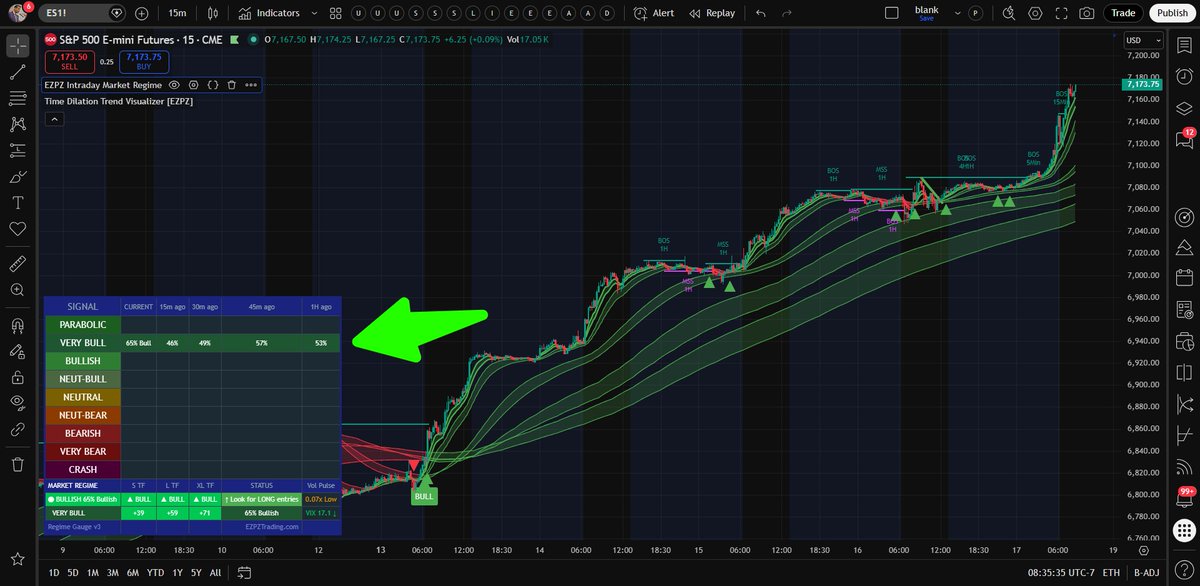Enter fullscreen mode
Viewport: 1200px width, 586px height.
point(1060,13)
